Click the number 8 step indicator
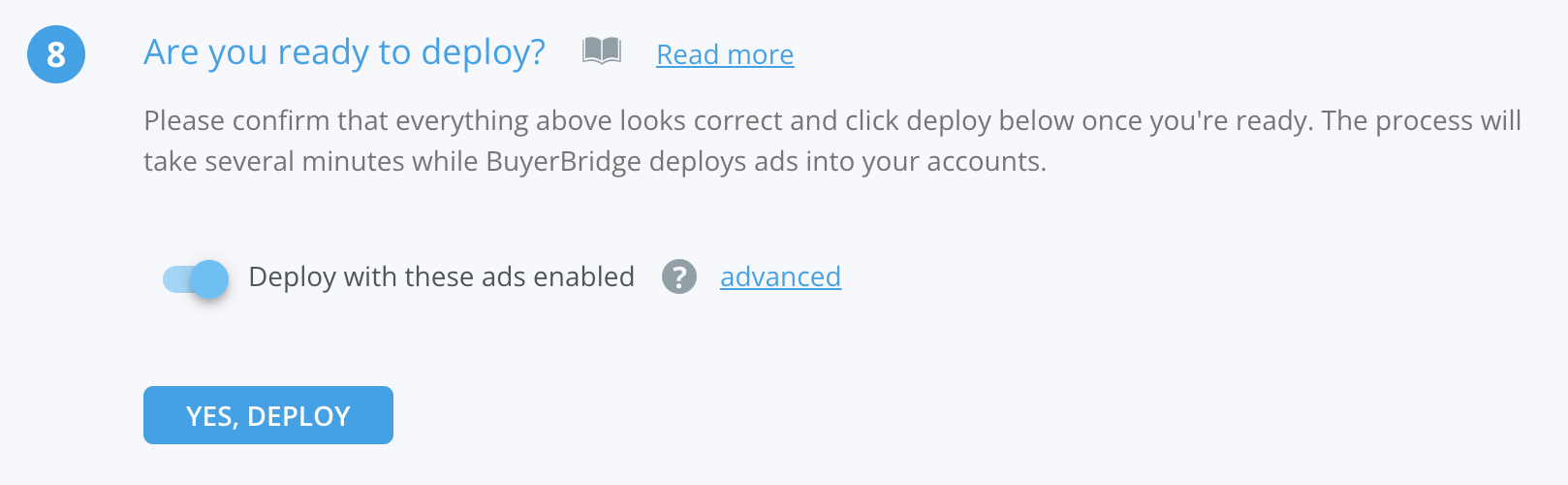This screenshot has width=1568, height=485. (56, 54)
